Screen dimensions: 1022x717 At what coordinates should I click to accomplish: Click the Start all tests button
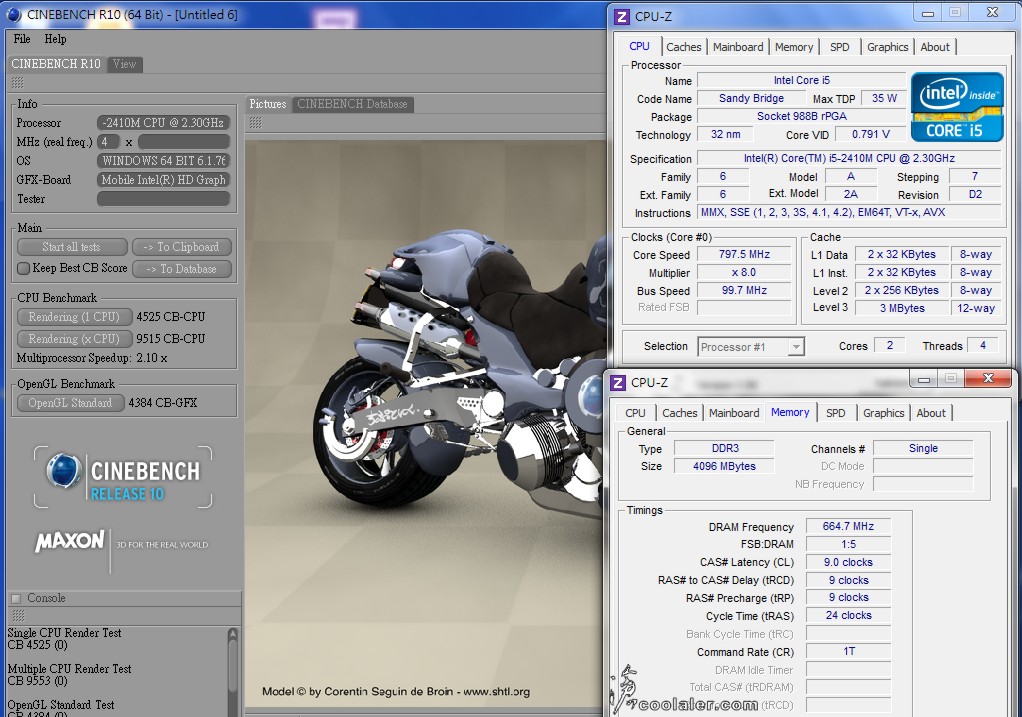click(72, 247)
